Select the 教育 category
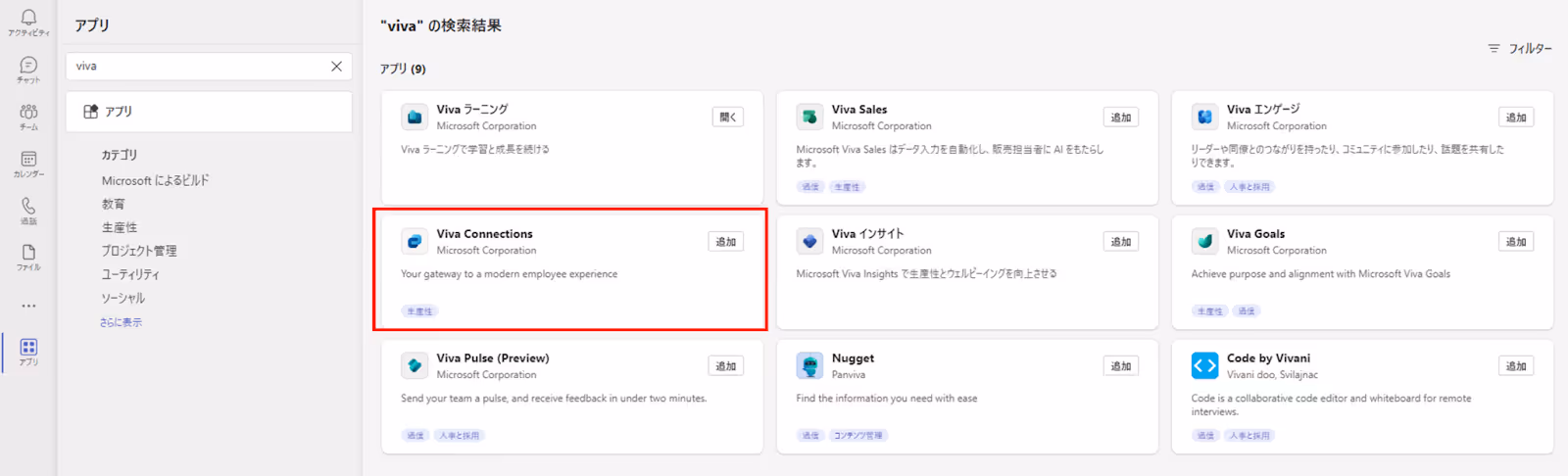Screen dimensions: 1568x476 (x=114, y=204)
